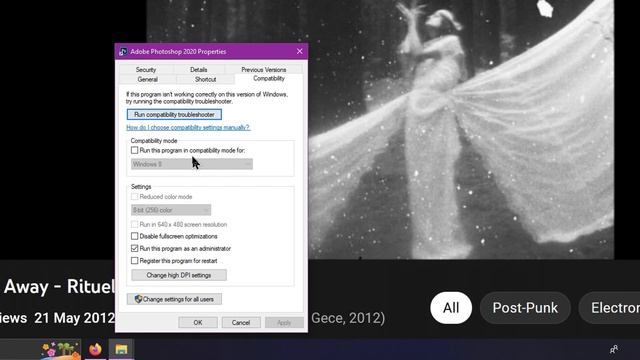The width and height of the screenshot is (640, 360).
Task: Click the 21 May 2012 upload date text
Action: 74,318
